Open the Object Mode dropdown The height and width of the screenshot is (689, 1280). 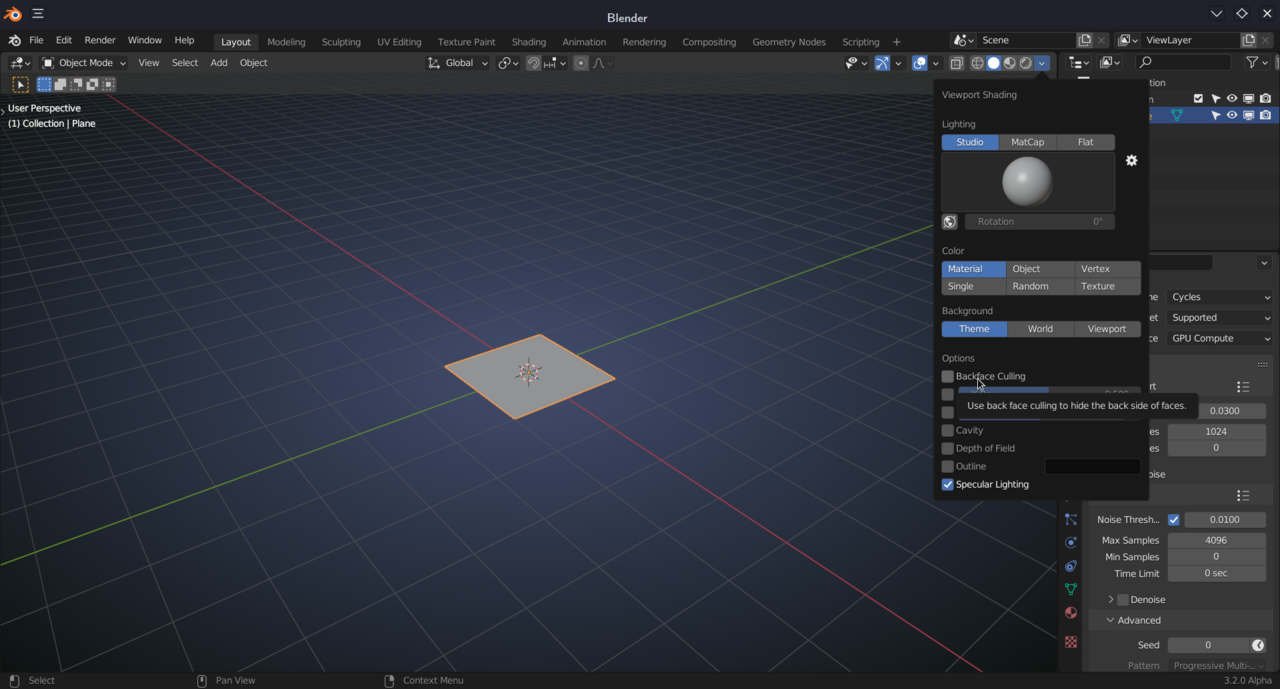tap(84, 63)
